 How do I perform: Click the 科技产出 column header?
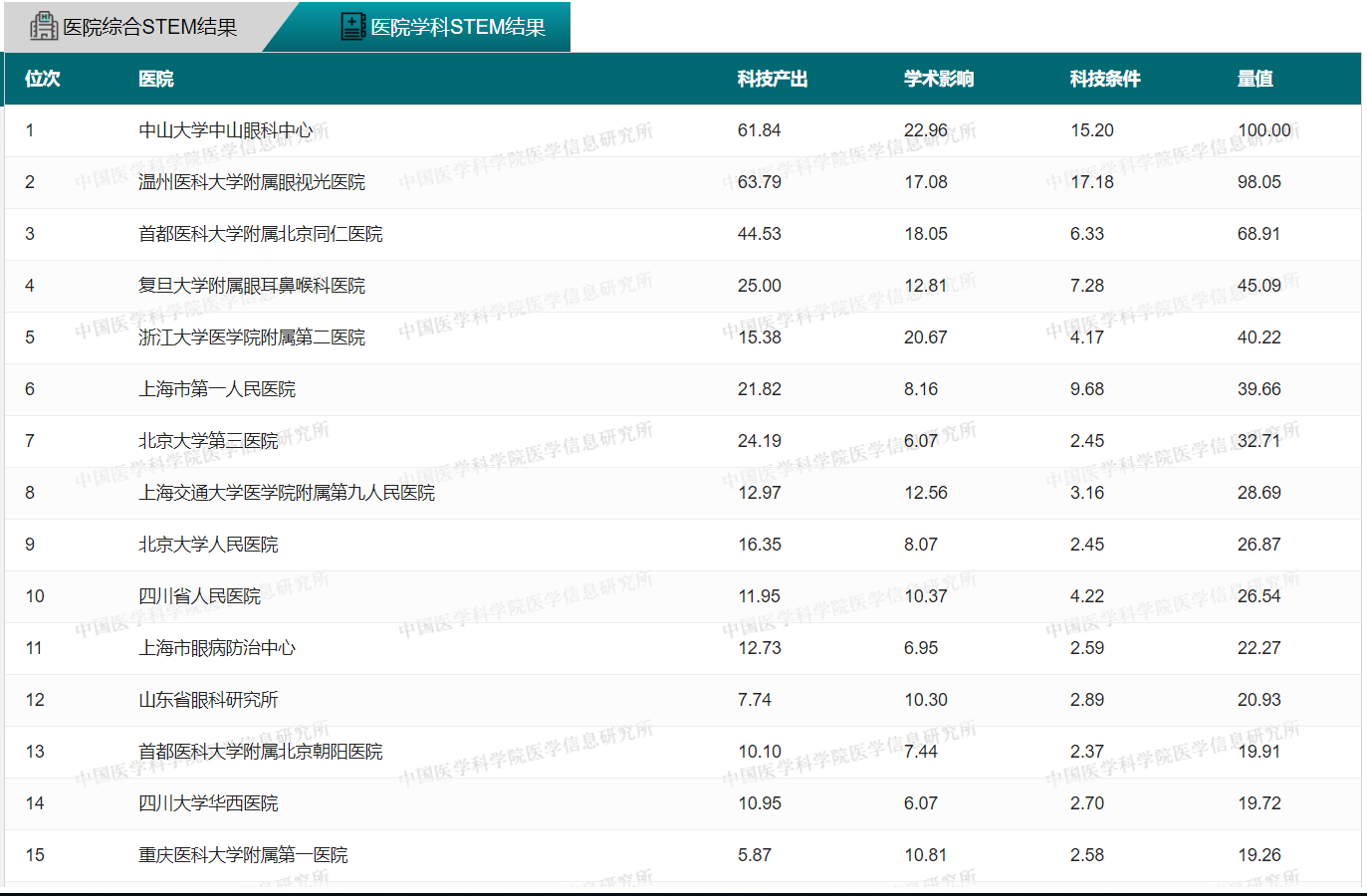point(772,79)
